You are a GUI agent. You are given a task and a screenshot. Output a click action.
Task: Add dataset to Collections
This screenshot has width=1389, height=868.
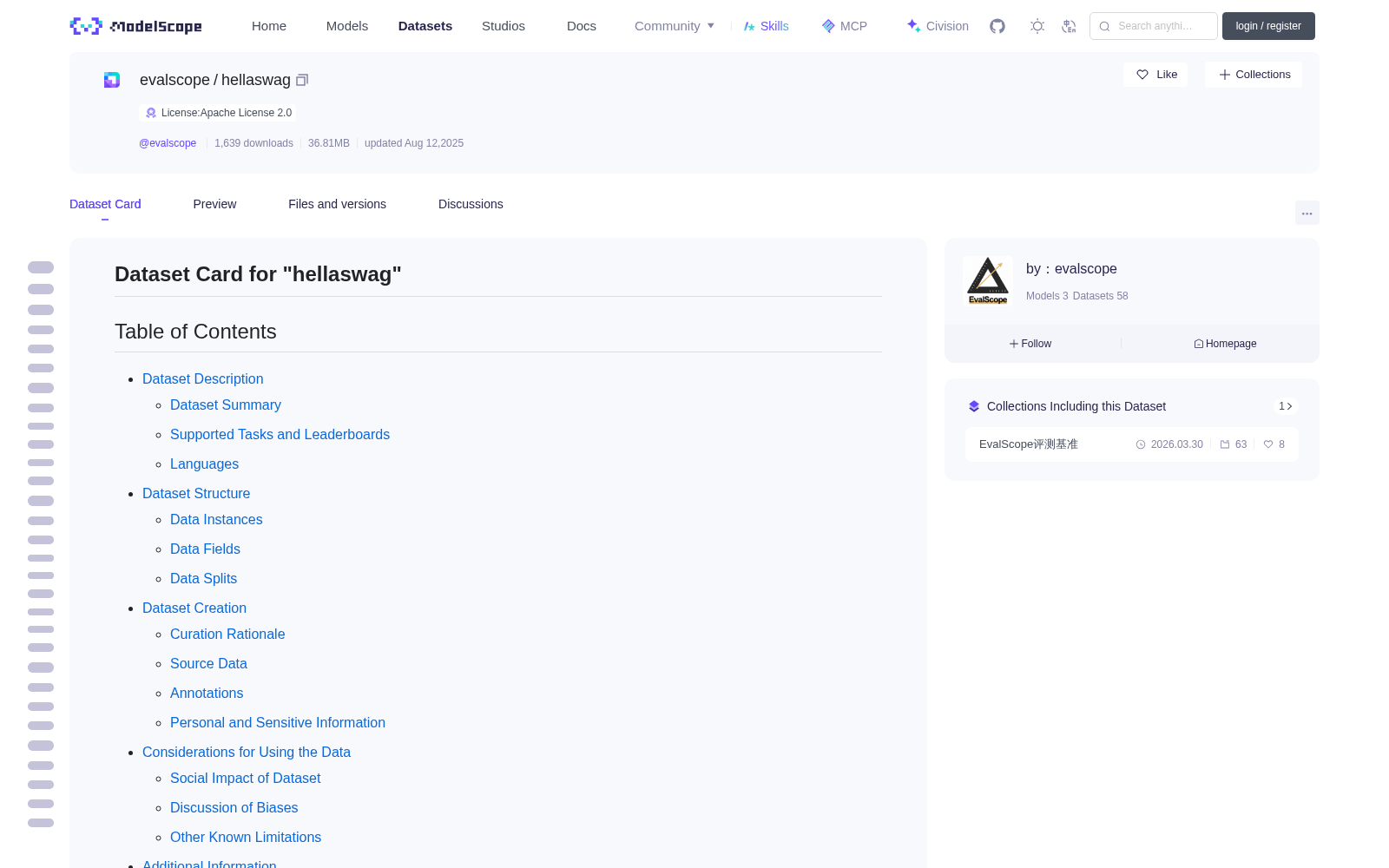1254,75
